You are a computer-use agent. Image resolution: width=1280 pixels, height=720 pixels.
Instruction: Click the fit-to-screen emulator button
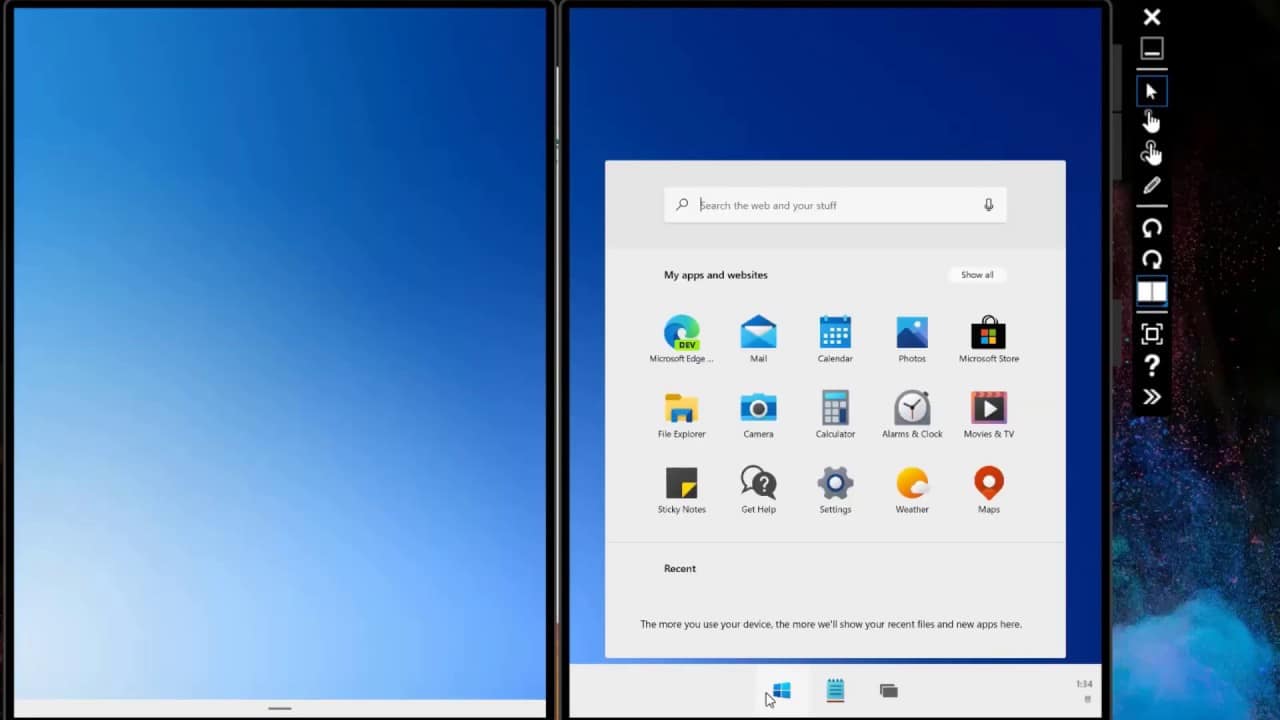click(1152, 334)
